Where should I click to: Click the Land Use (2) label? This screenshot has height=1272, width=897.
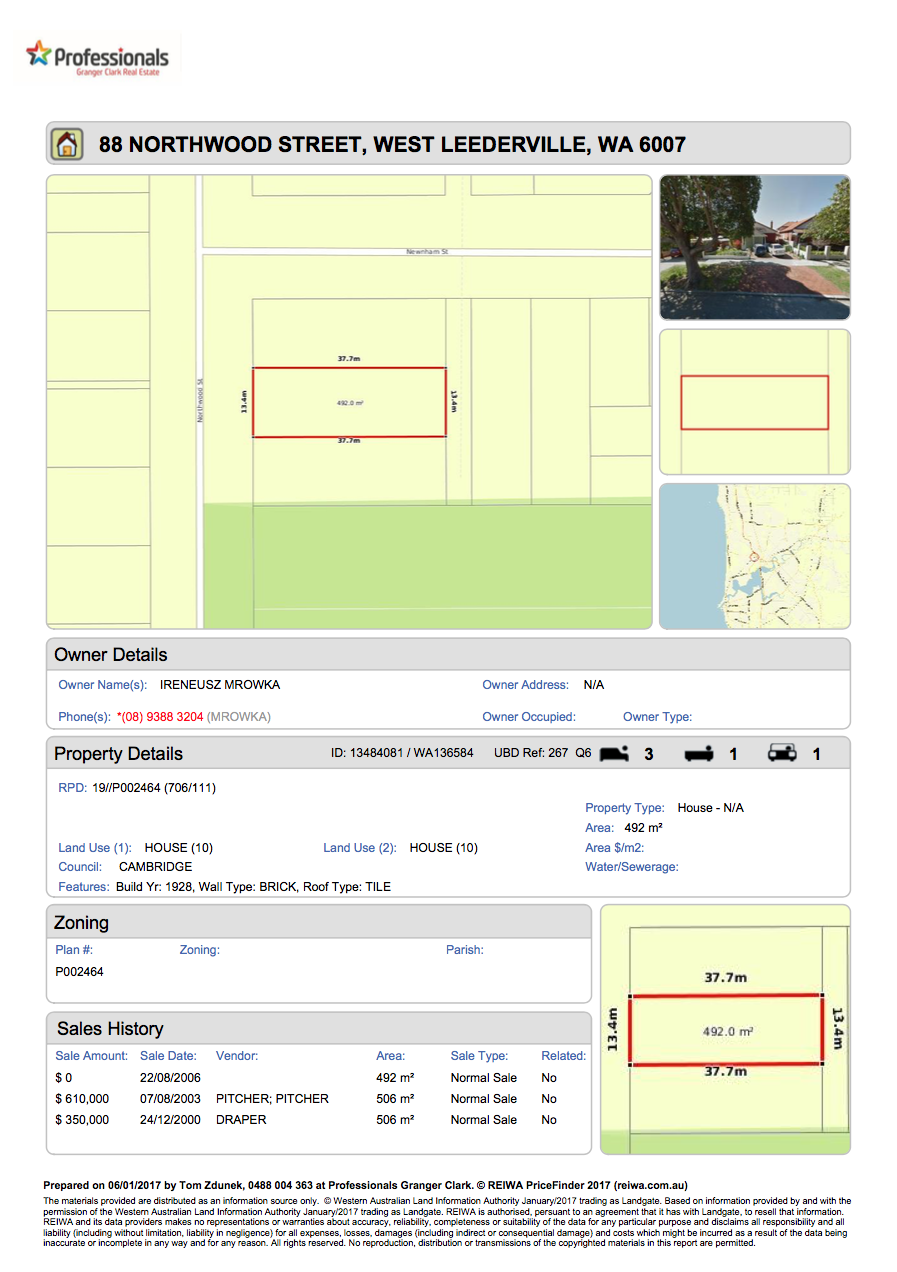tap(360, 848)
